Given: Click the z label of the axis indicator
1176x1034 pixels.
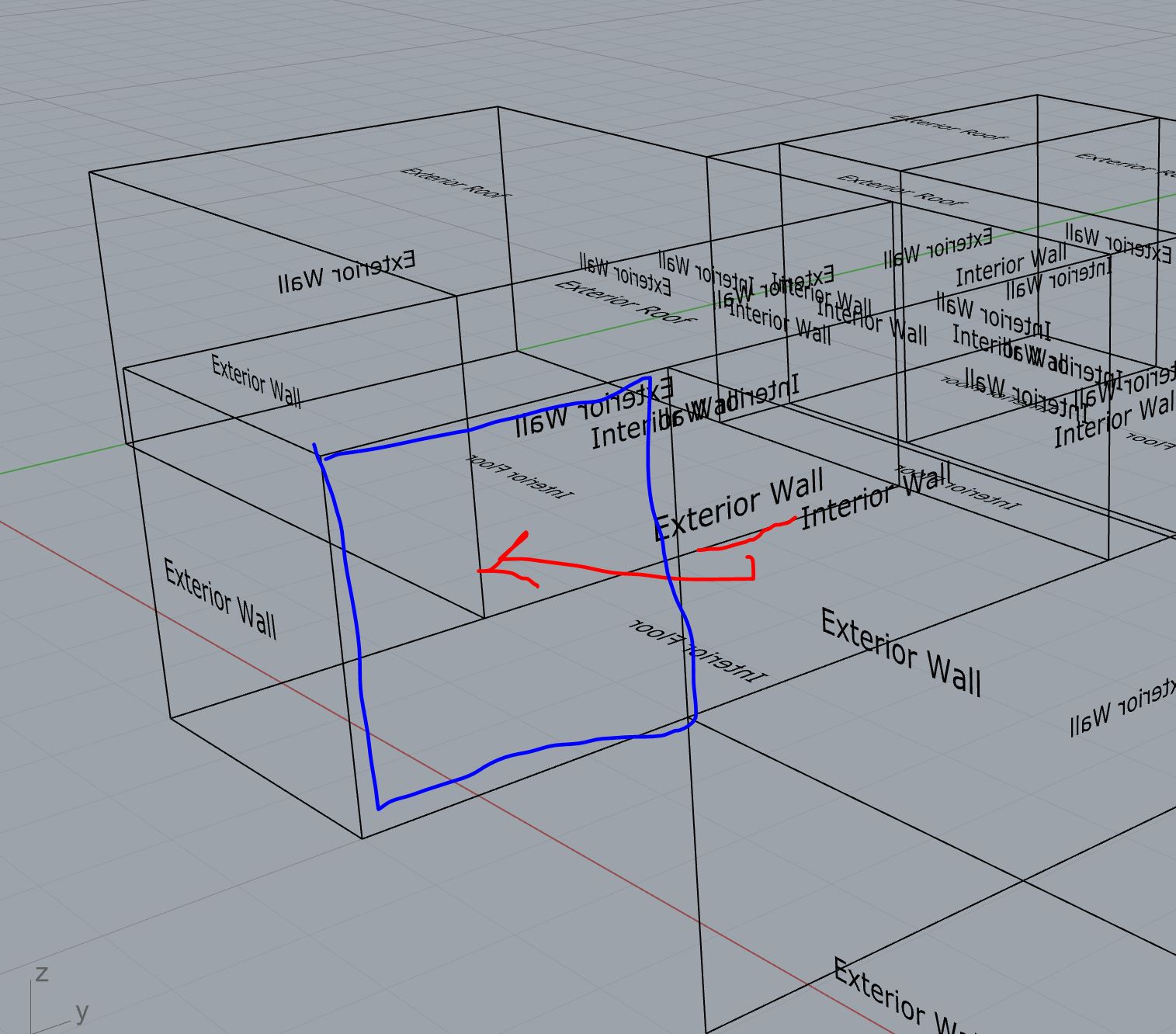Looking at the screenshot, I should pos(42,973).
